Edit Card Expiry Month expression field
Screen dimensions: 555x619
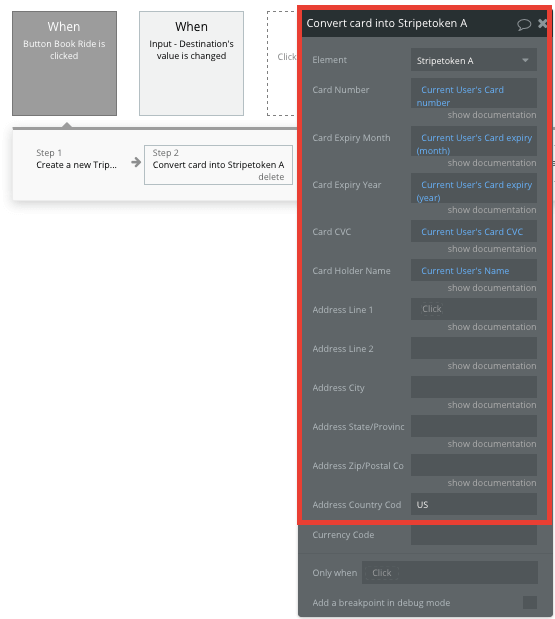[x=474, y=141]
